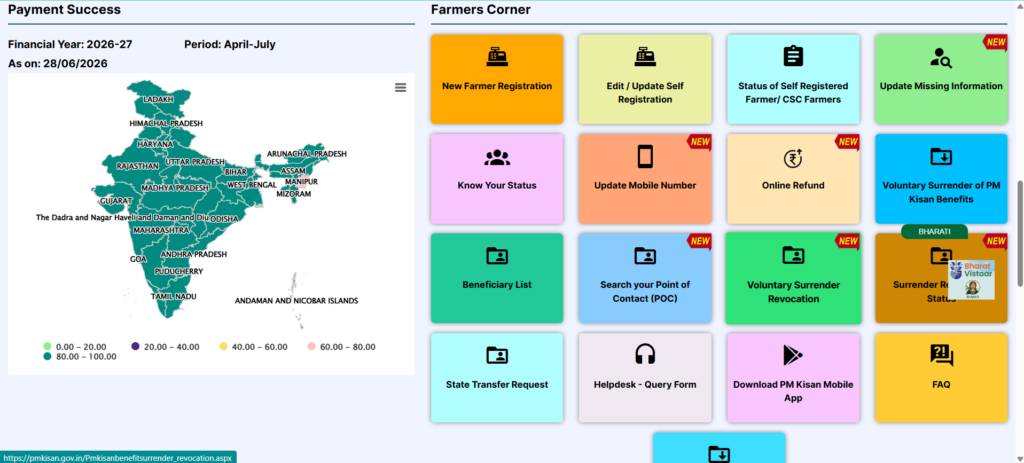
Task: Toggle the 0.00 – 20.00 legend entry
Action: pos(75,347)
